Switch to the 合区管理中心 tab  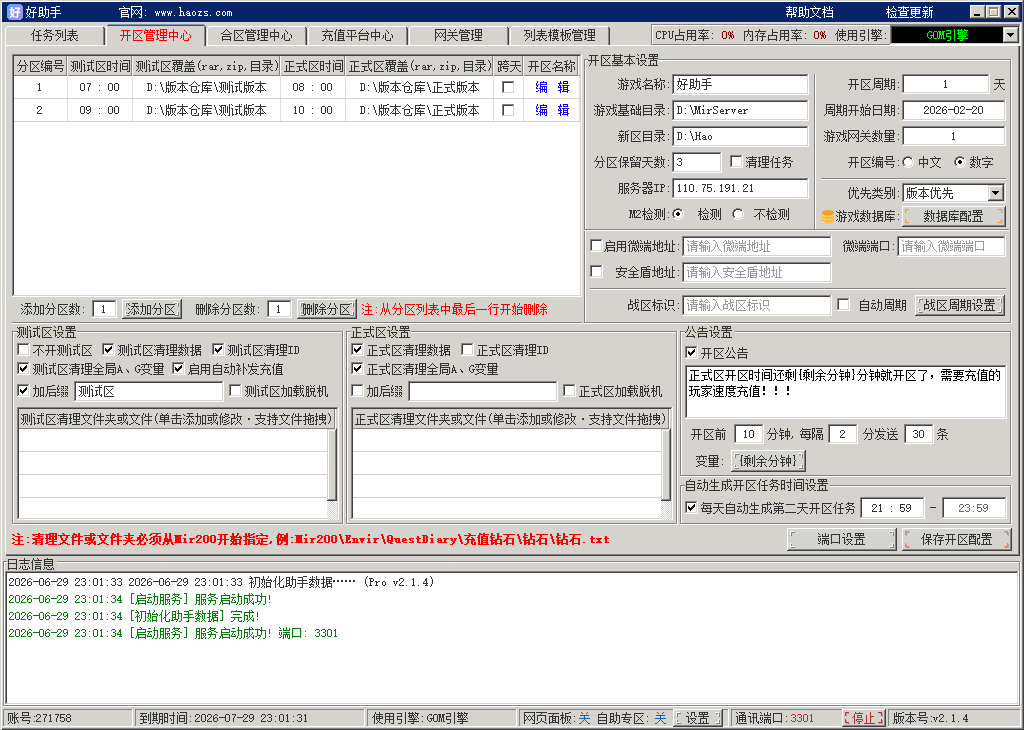[256, 35]
